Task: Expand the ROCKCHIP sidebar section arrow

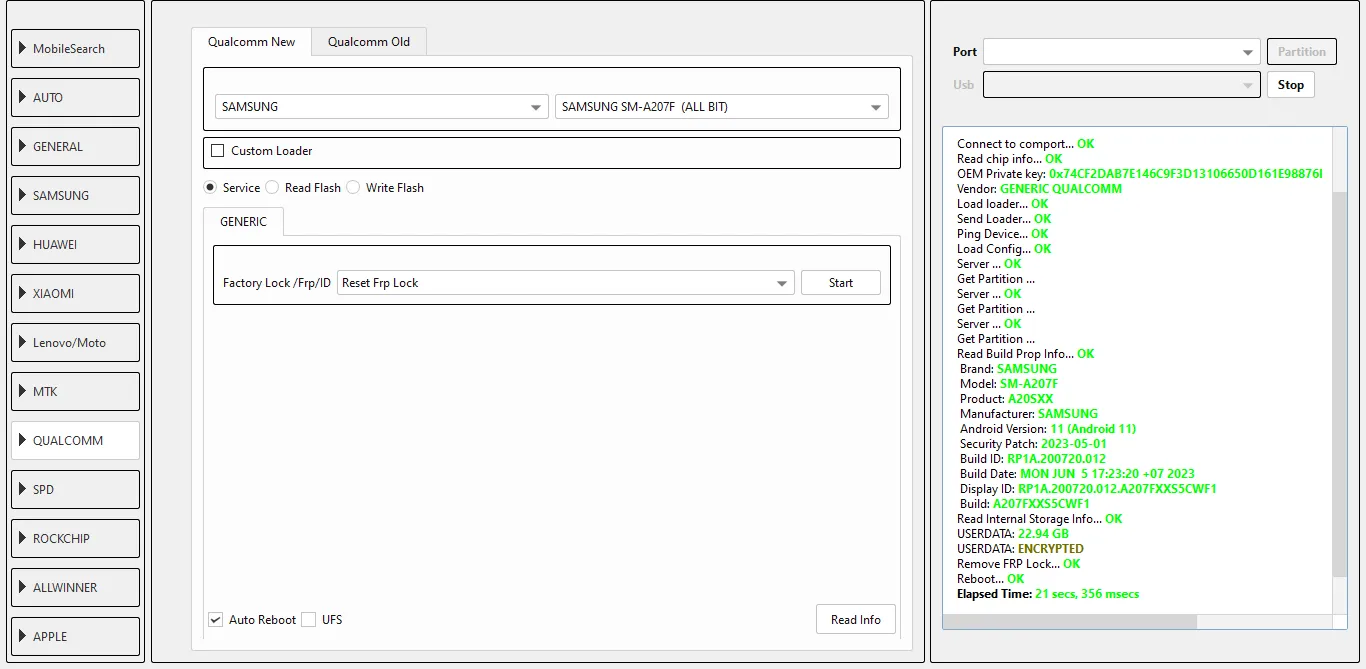Action: coord(23,539)
